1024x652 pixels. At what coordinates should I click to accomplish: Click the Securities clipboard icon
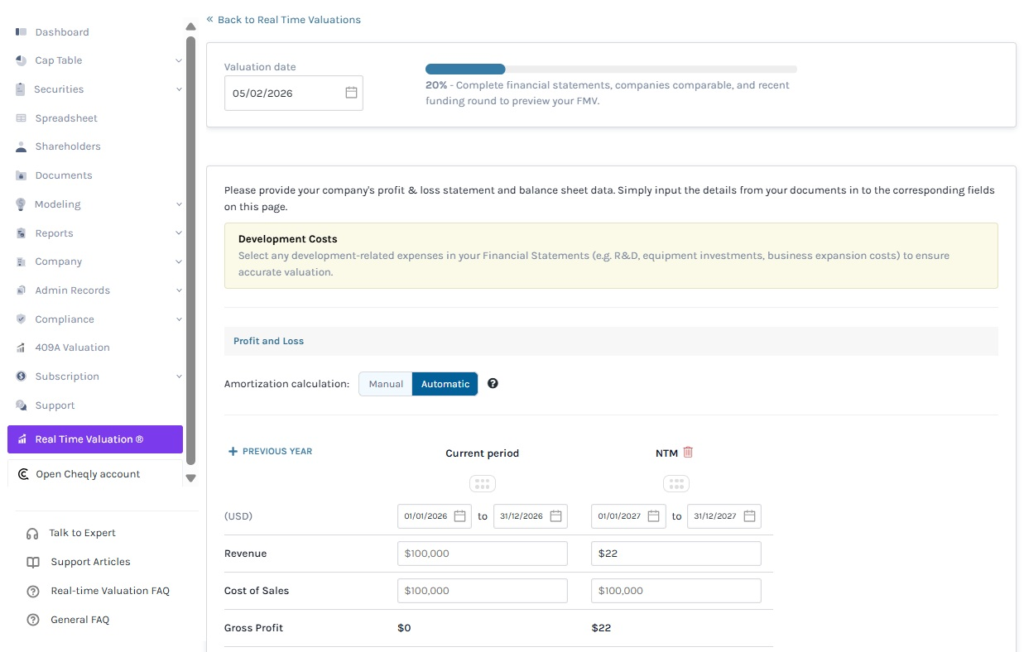pyautogui.click(x=21, y=89)
